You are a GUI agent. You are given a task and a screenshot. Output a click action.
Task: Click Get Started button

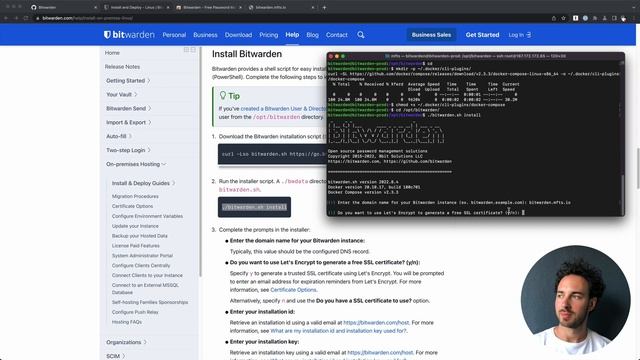point(482,35)
